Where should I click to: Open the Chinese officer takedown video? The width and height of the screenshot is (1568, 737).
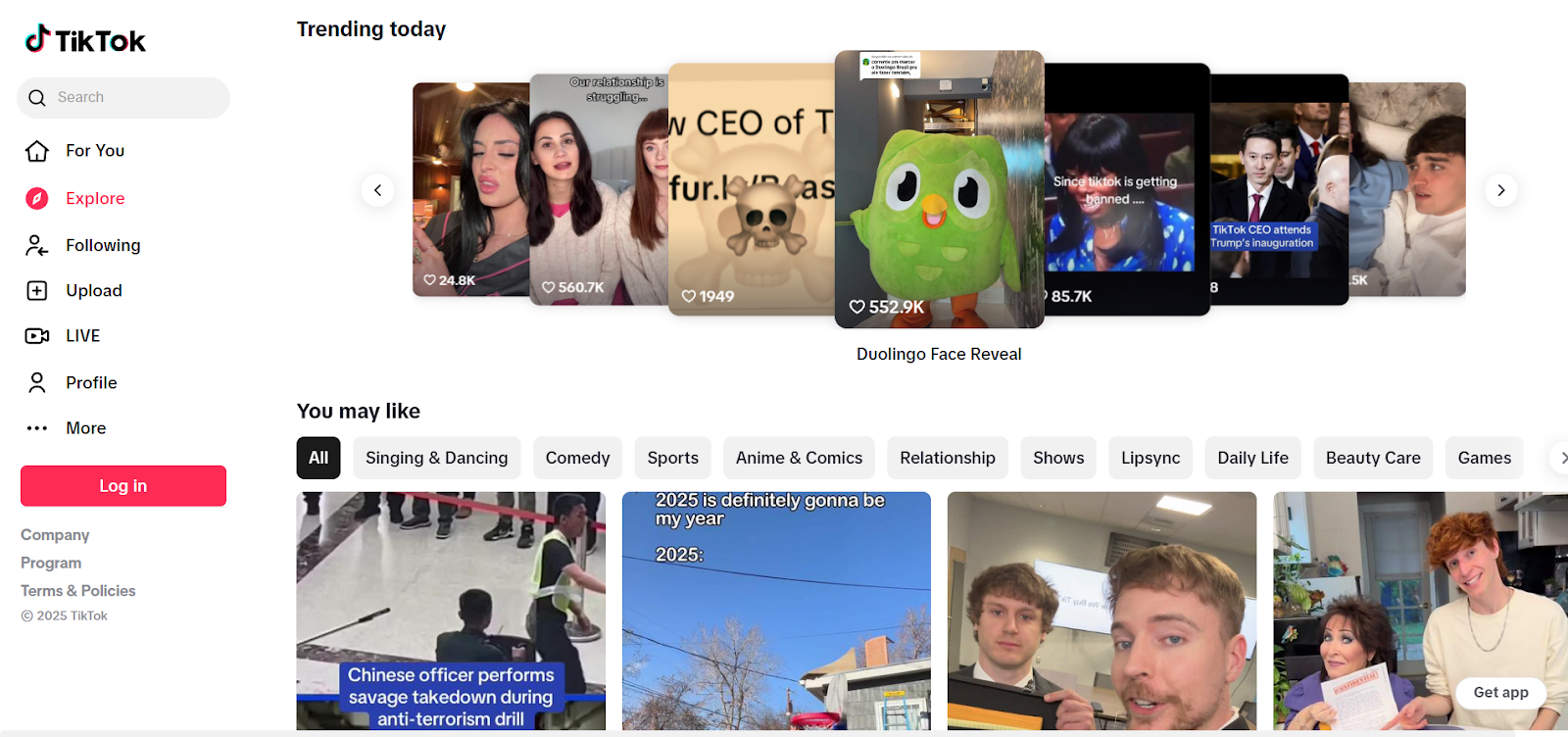(x=451, y=610)
